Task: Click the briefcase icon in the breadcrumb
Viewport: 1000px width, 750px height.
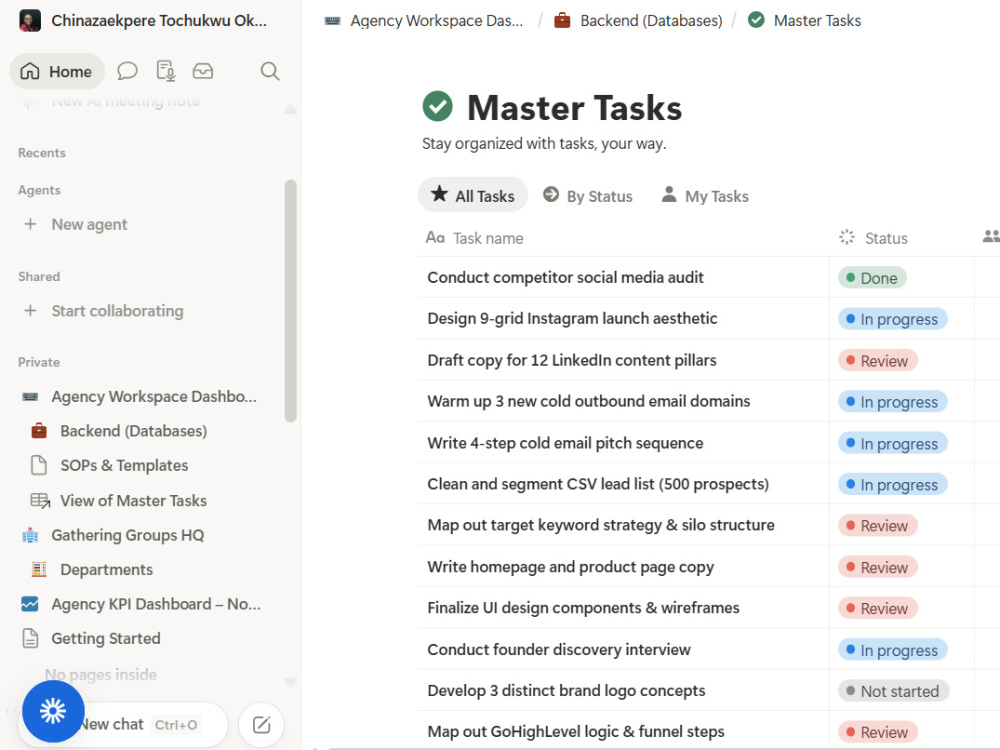Action: pyautogui.click(x=562, y=20)
